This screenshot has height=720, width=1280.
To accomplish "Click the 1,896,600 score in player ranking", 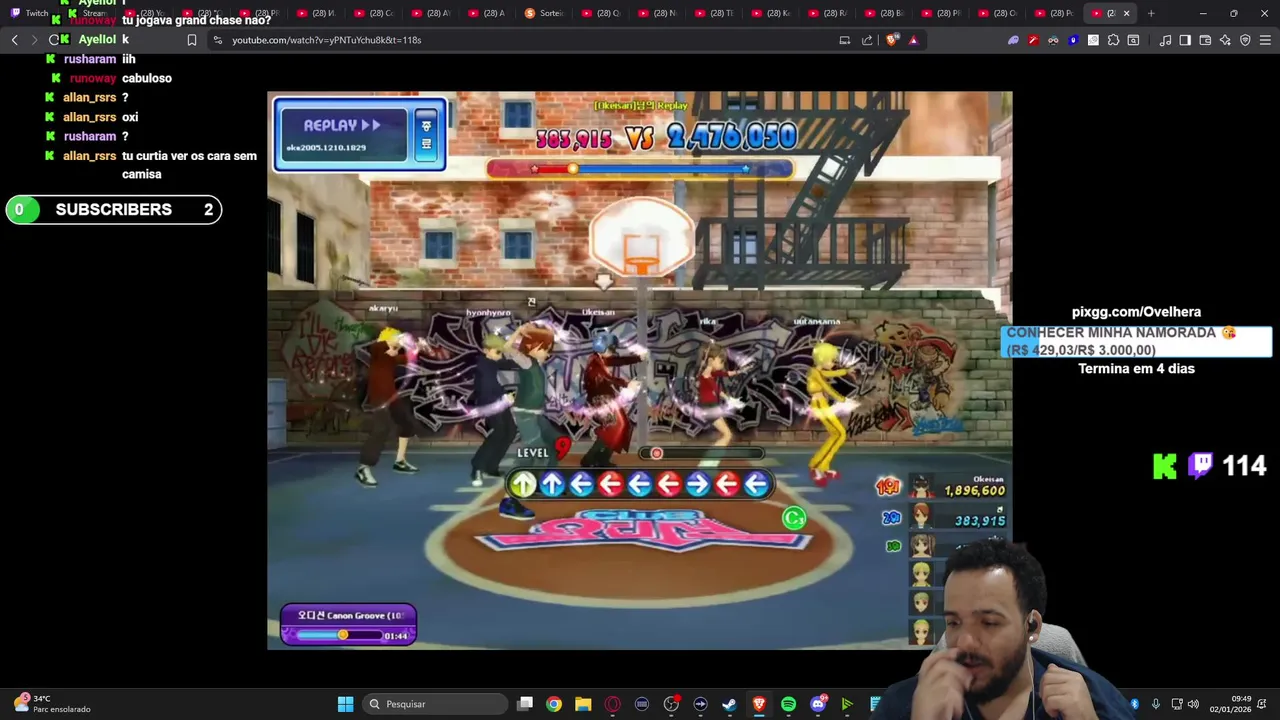I will 974,491.
